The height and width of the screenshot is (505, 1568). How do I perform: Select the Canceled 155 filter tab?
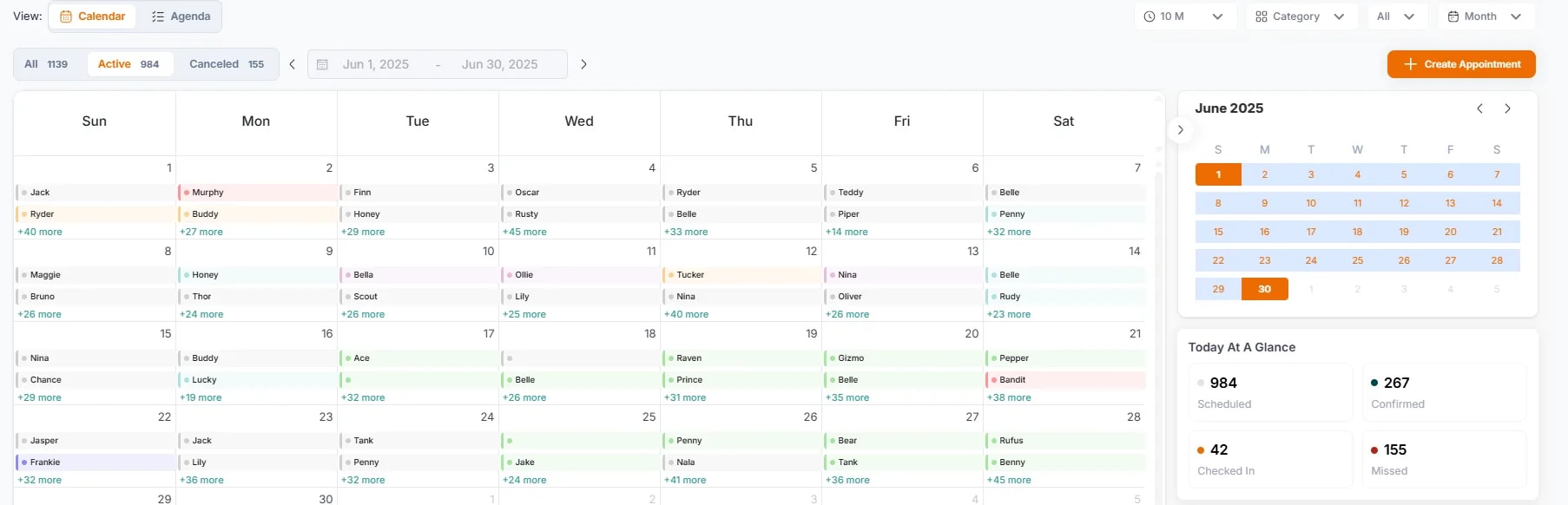pyautogui.click(x=227, y=64)
